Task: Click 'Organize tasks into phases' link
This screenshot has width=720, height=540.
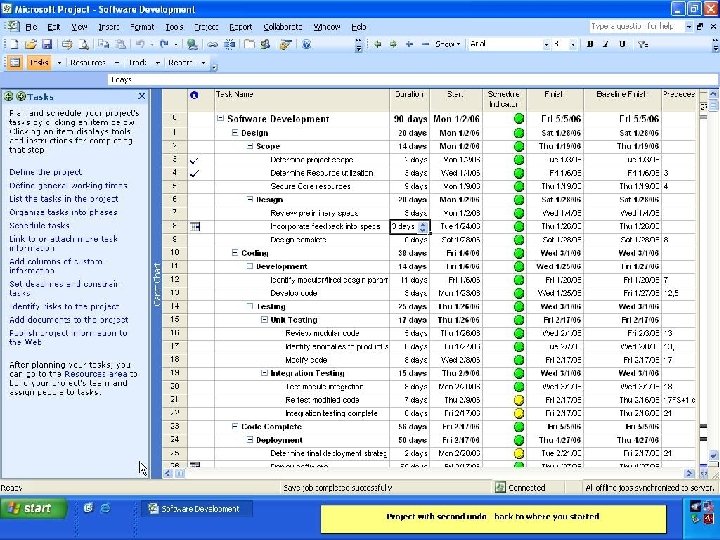Action: tap(63, 212)
